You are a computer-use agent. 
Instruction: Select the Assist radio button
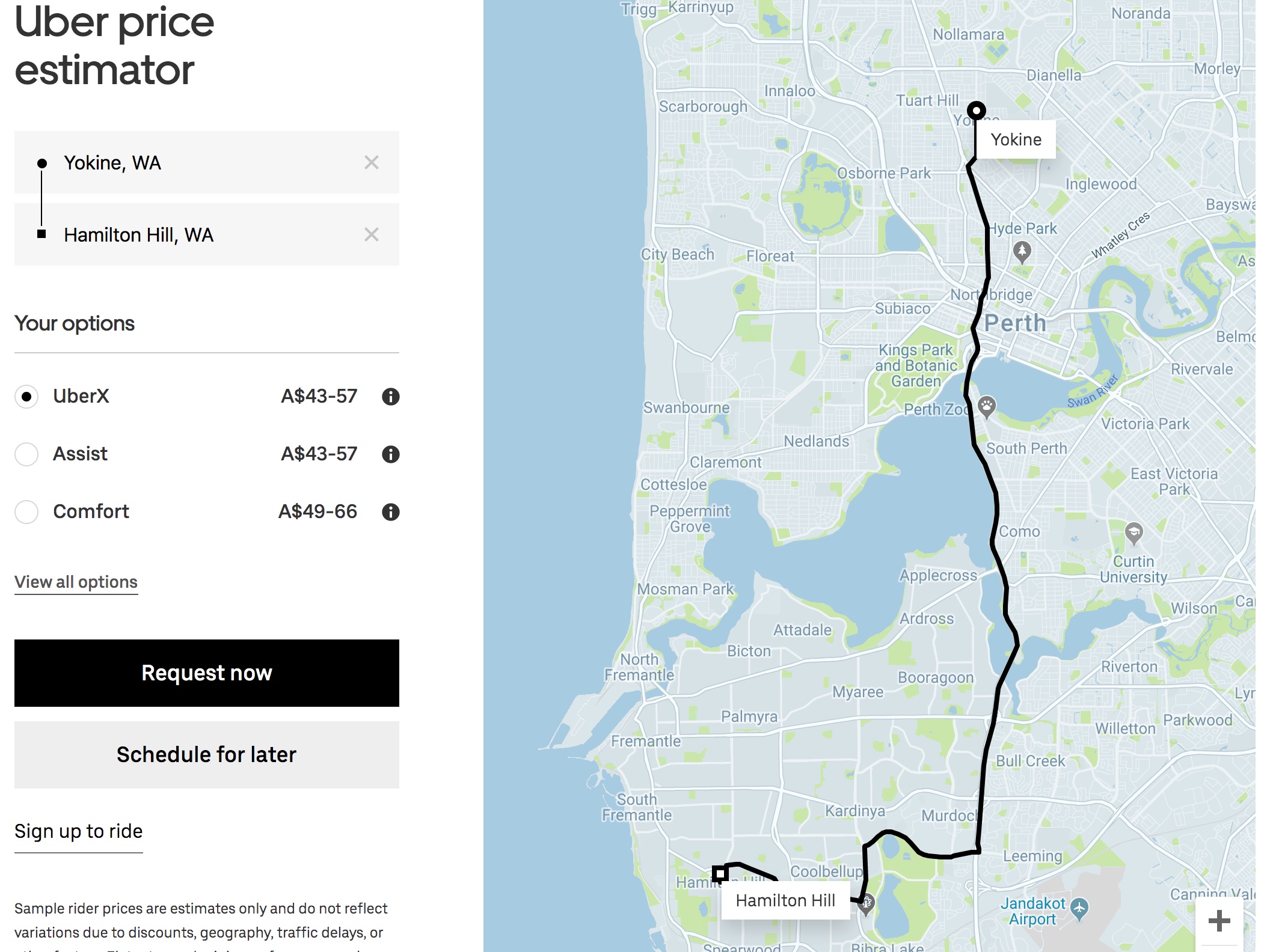point(26,453)
